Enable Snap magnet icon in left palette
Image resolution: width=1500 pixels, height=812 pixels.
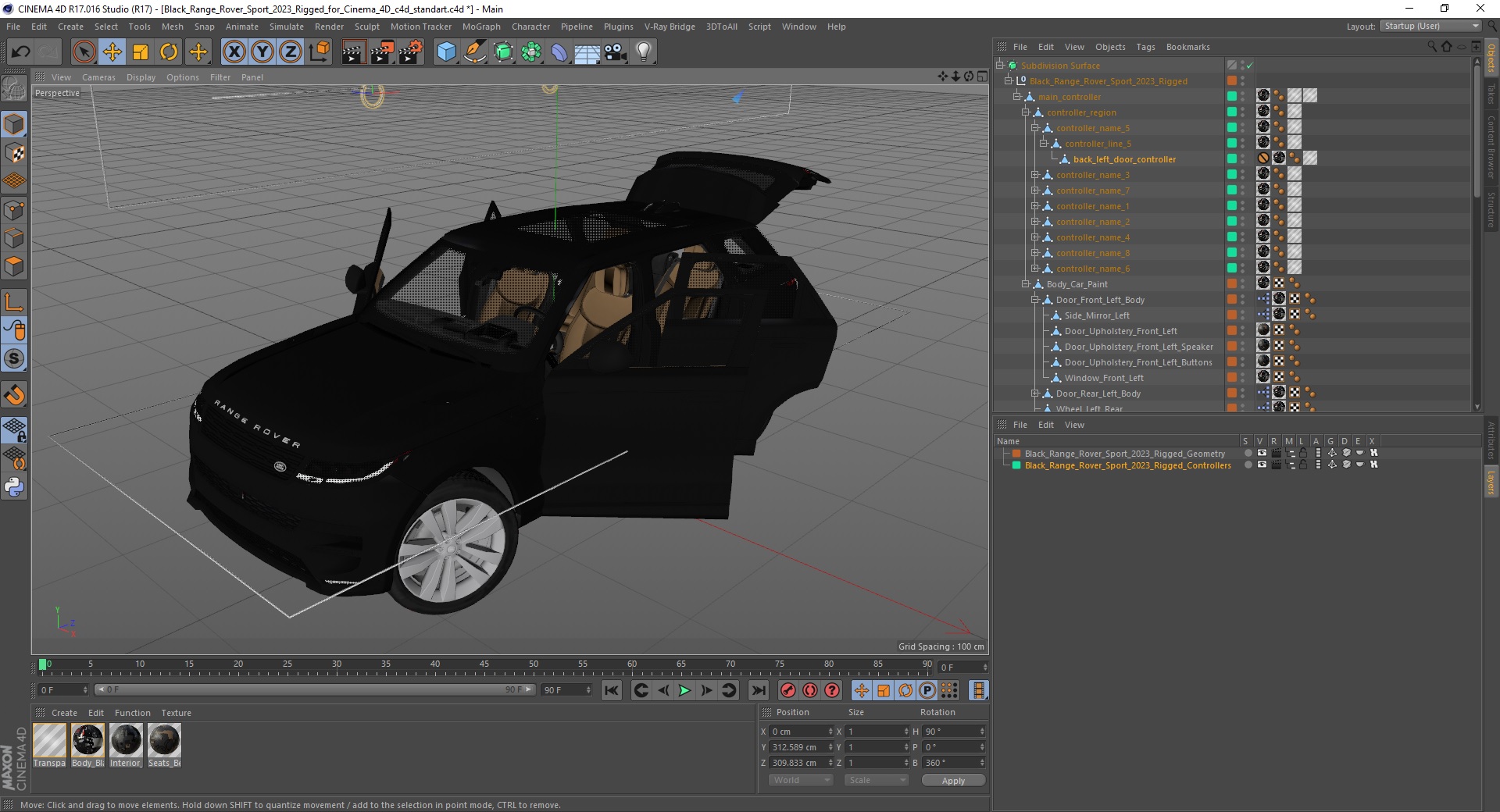tap(15, 395)
